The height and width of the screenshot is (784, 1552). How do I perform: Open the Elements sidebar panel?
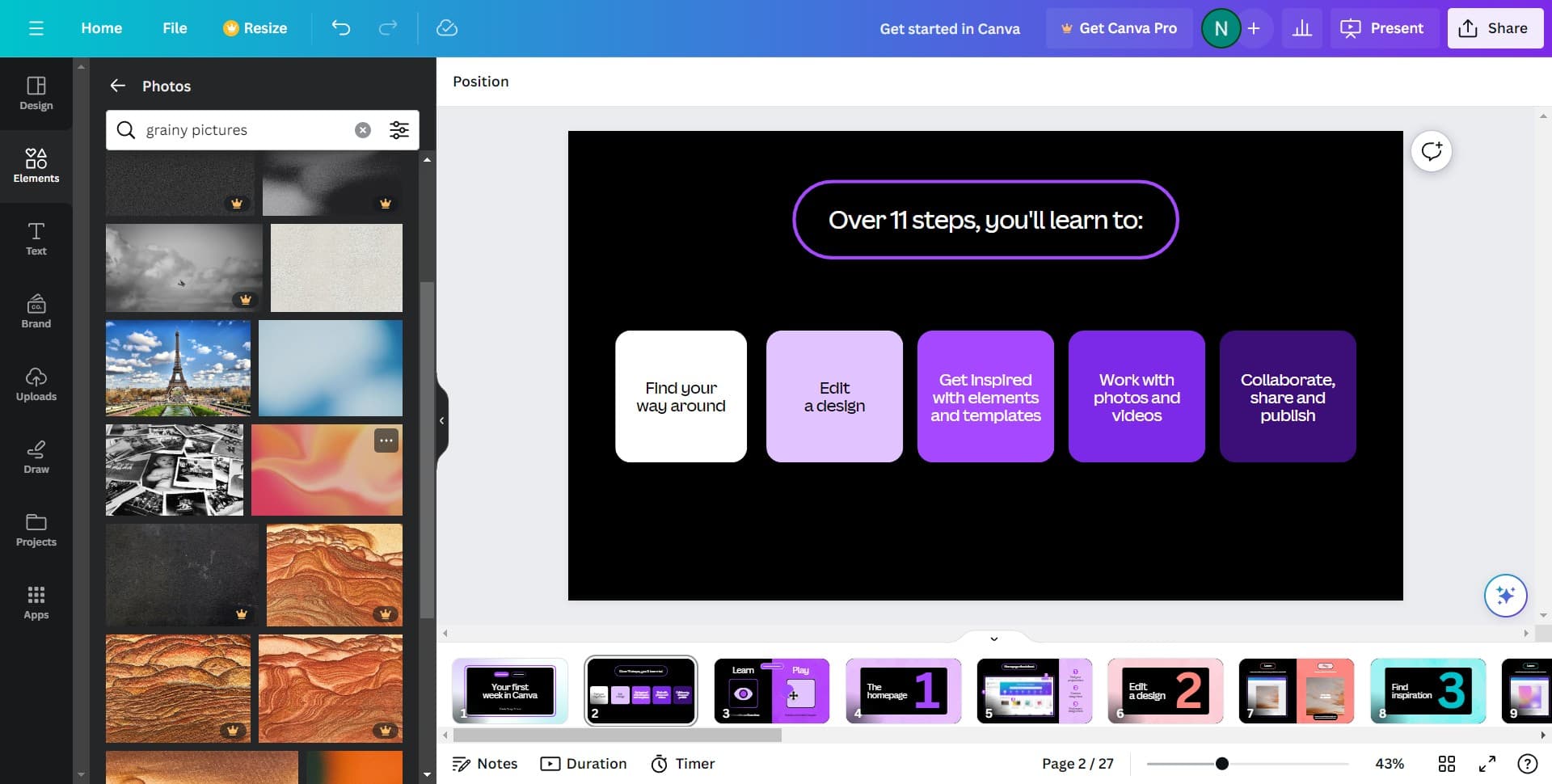click(x=36, y=166)
